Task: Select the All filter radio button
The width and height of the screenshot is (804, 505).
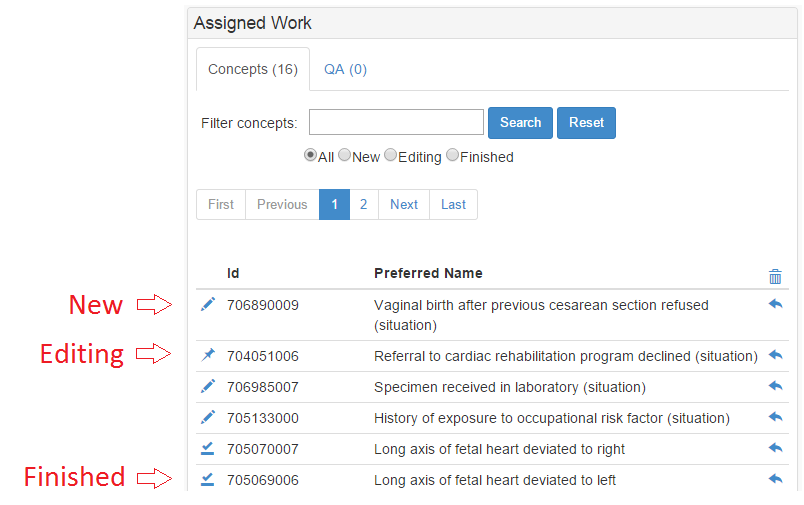Action: coord(310,155)
